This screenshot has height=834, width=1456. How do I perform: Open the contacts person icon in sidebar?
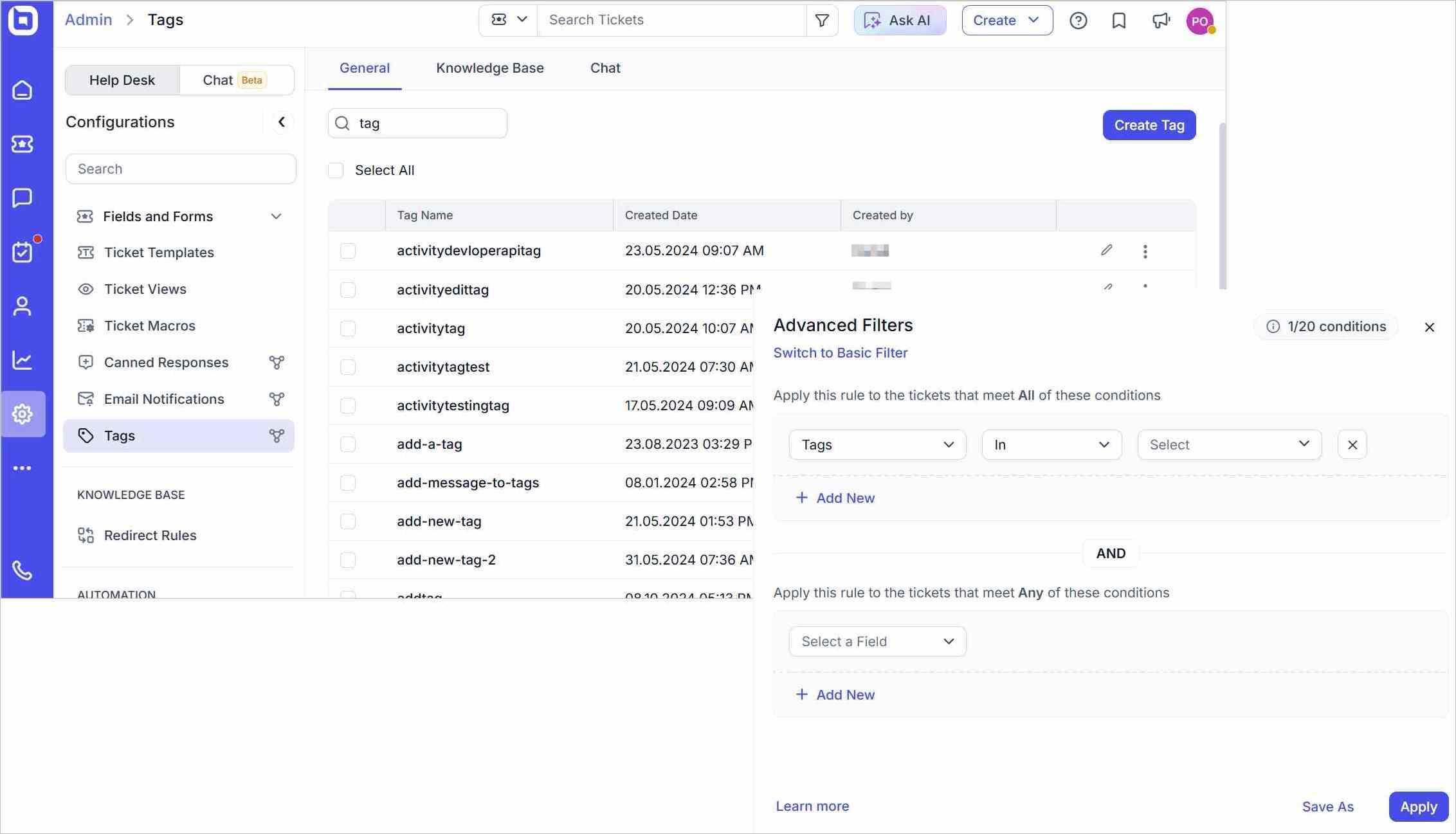(x=23, y=306)
